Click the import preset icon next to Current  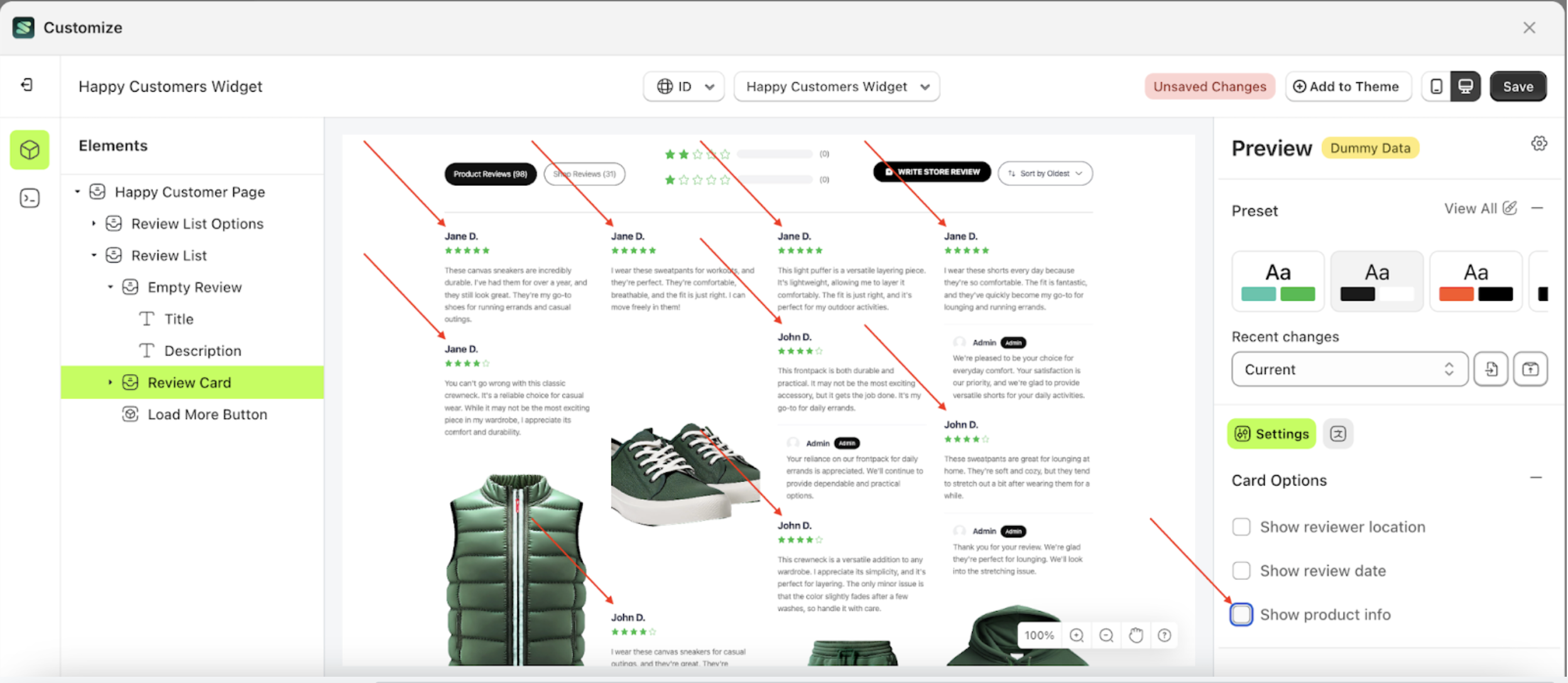tap(1491, 369)
